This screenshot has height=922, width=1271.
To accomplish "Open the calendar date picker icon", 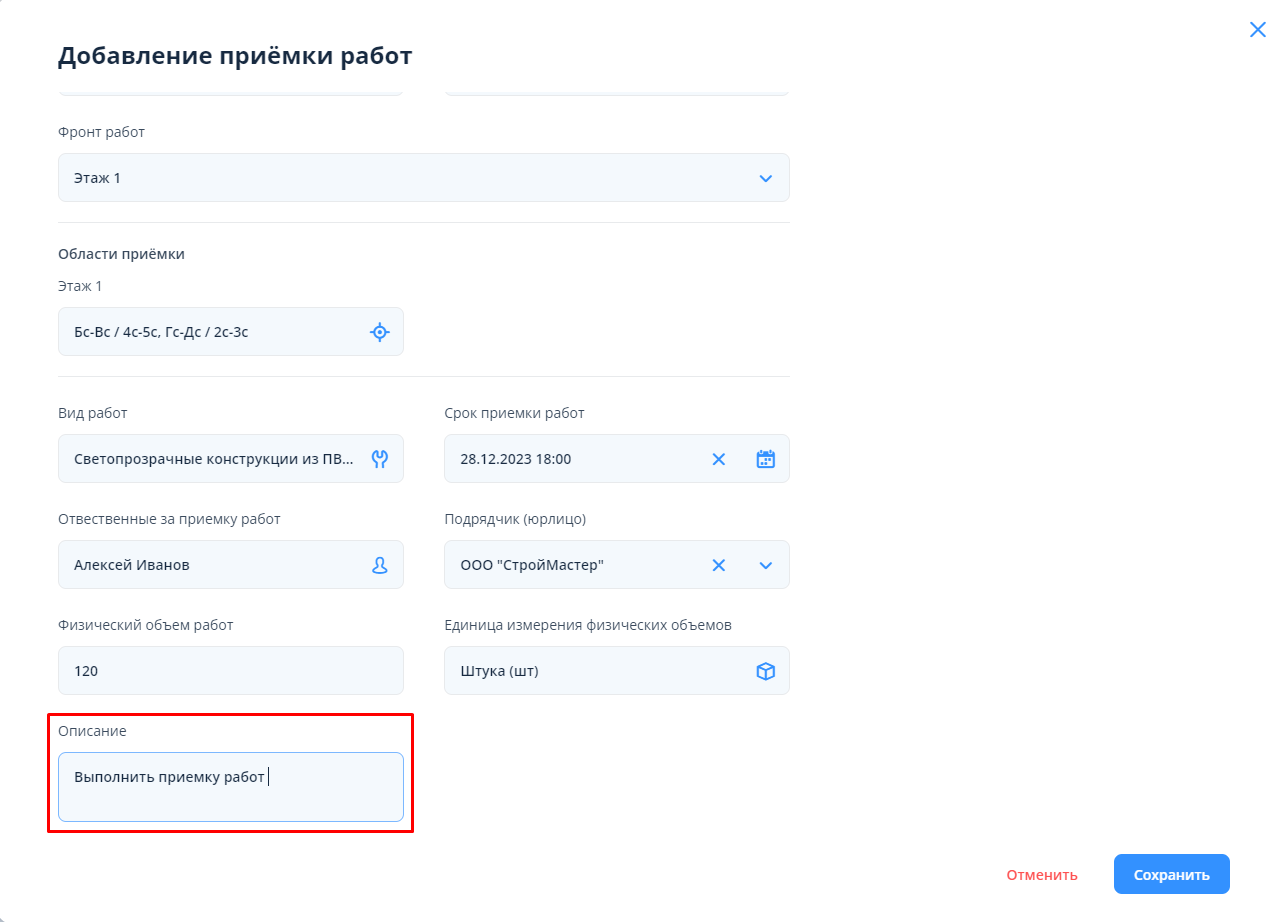I will coord(765,459).
